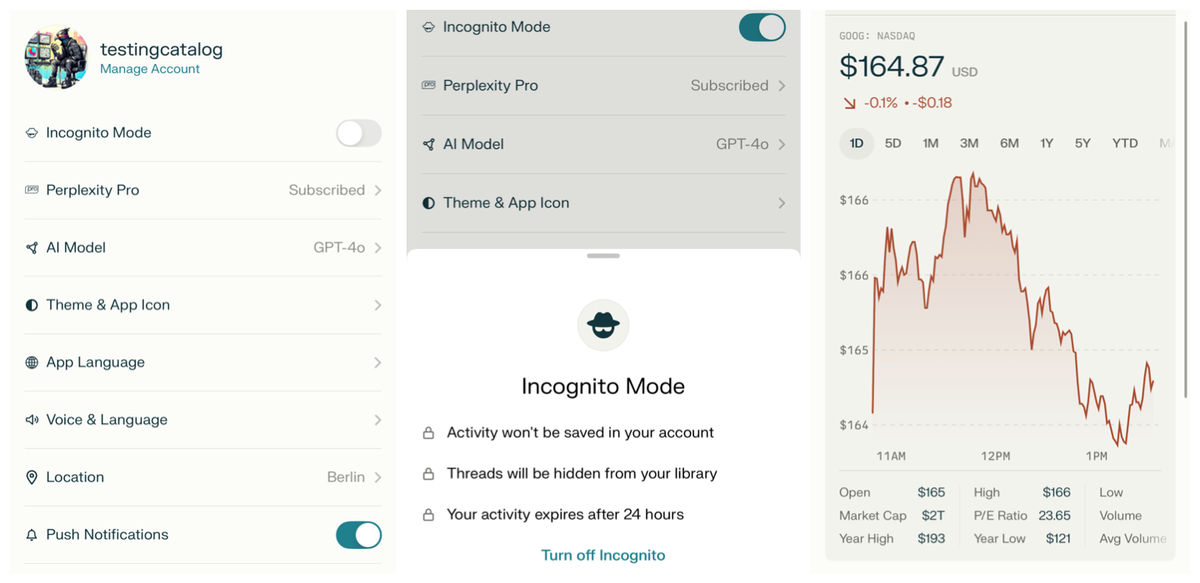Open the Location setting showing Berlin
Viewport: 1200px width, 583px height.
[x=200, y=477]
